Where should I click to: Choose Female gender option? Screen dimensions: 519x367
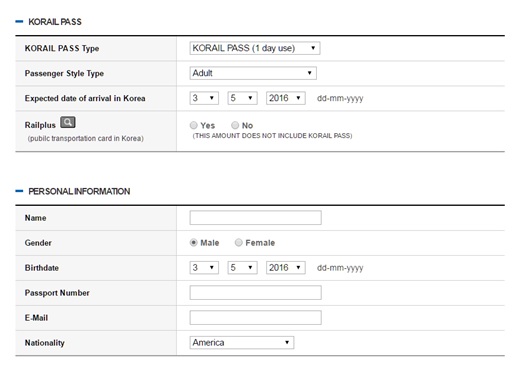[x=238, y=243]
